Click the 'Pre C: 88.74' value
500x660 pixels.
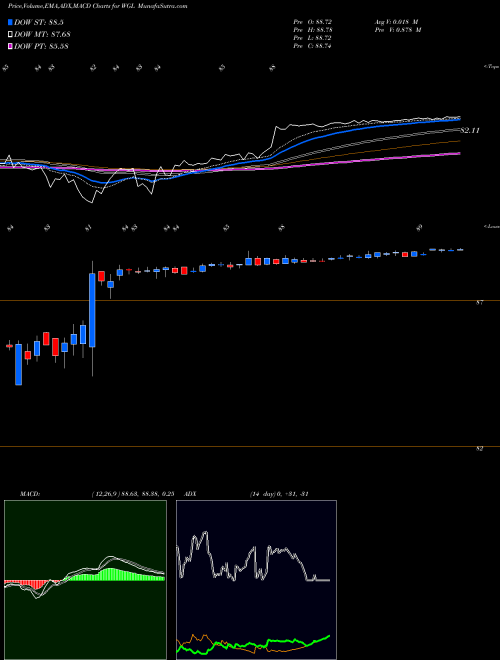(x=312, y=46)
